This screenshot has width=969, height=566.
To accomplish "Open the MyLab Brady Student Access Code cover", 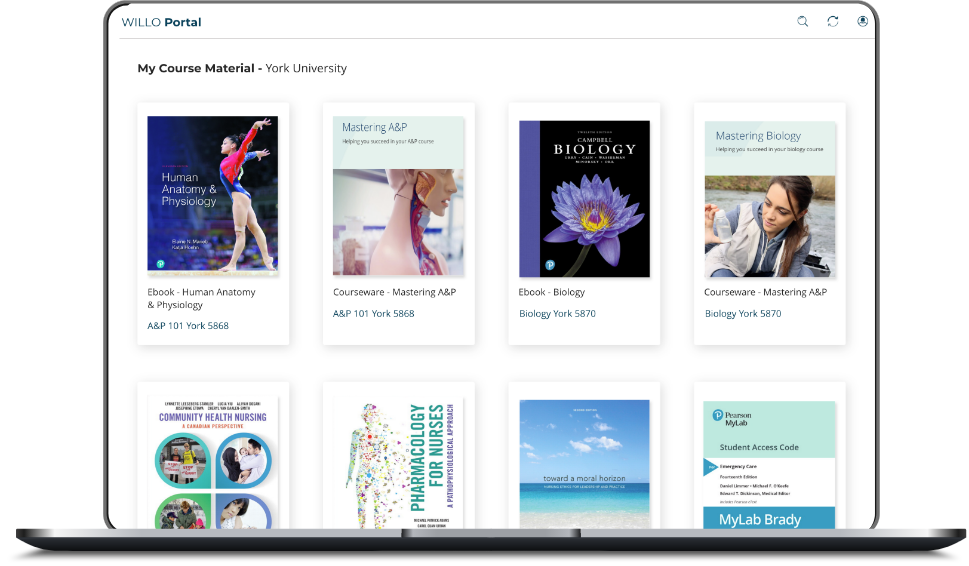I will [x=769, y=465].
